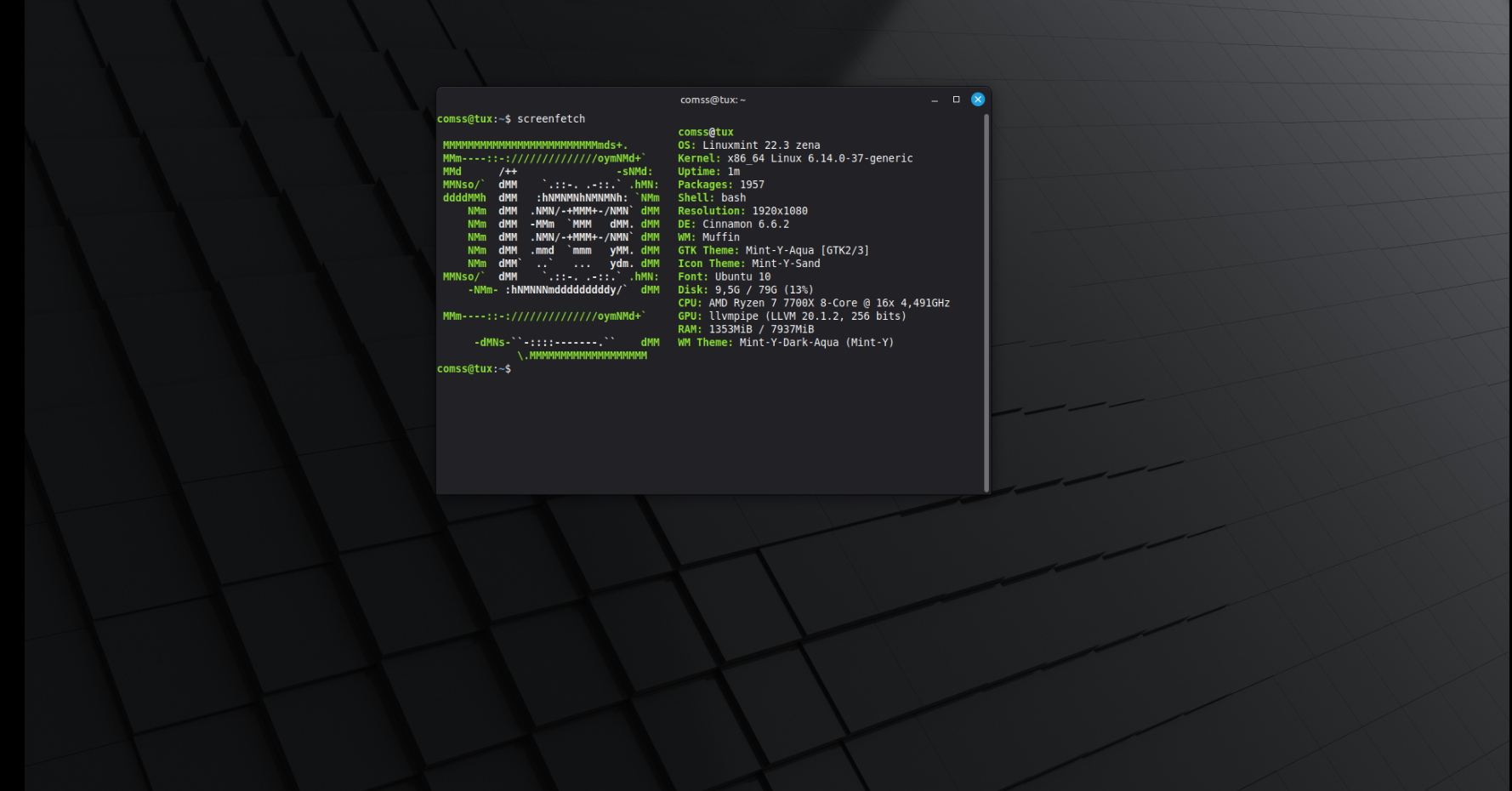Maximize the comss@tux terminal window
The height and width of the screenshot is (791, 1512).
[956, 100]
